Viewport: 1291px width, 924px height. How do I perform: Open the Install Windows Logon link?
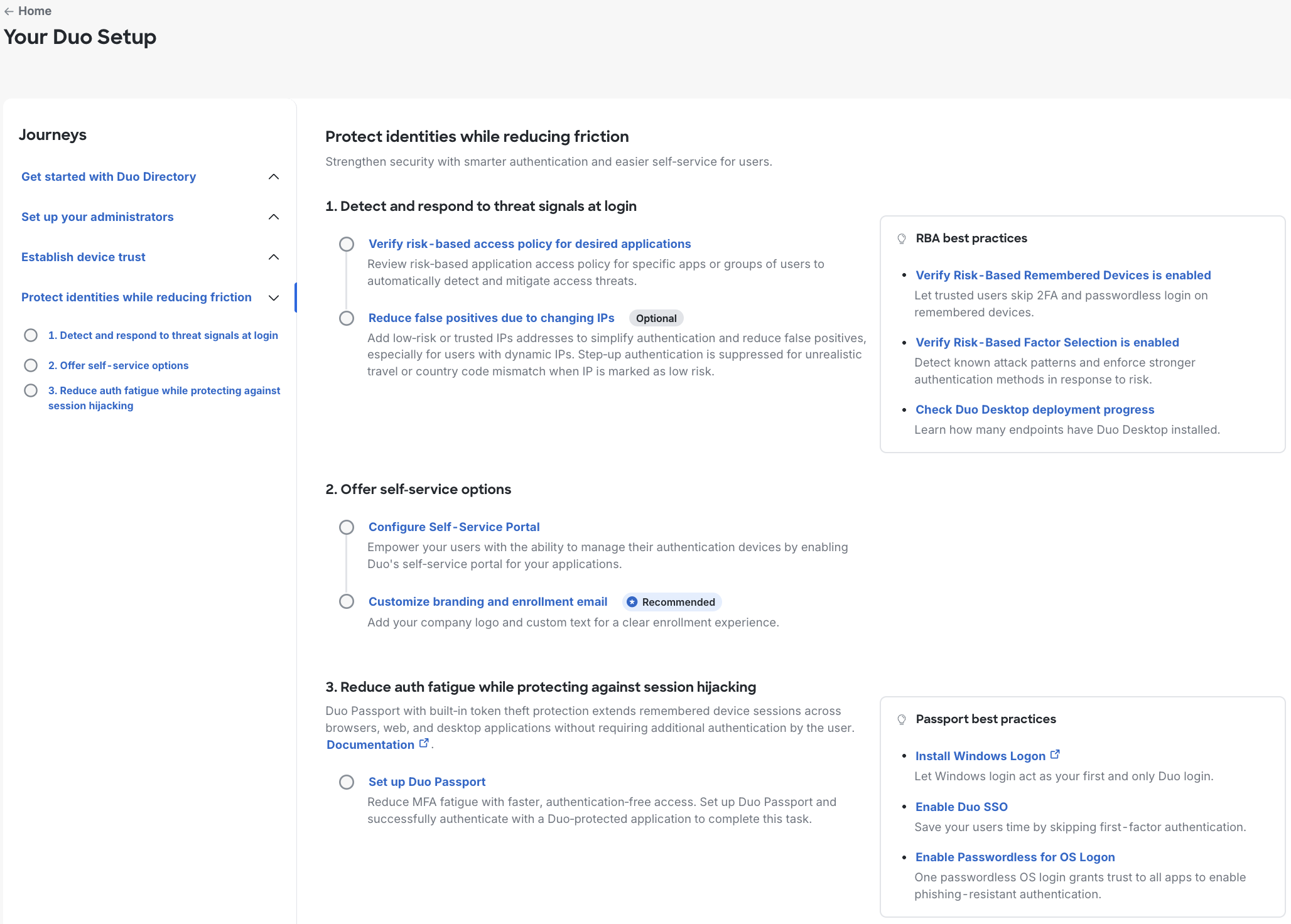coord(980,756)
